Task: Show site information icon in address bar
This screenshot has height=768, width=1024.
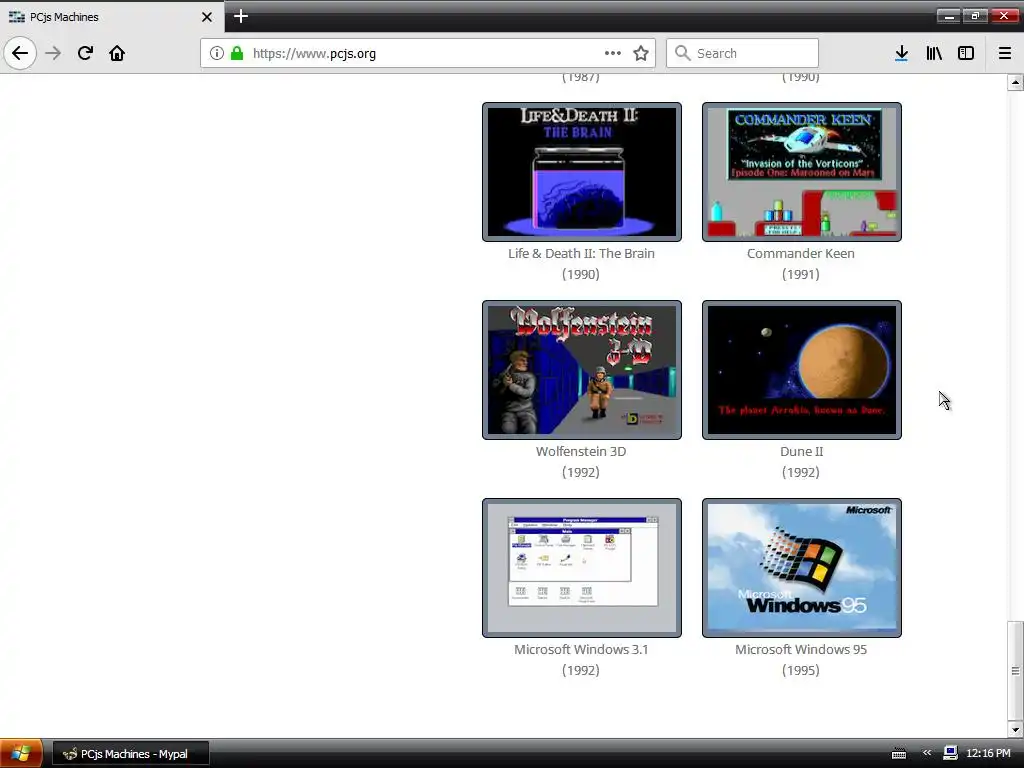Action: tap(217, 53)
